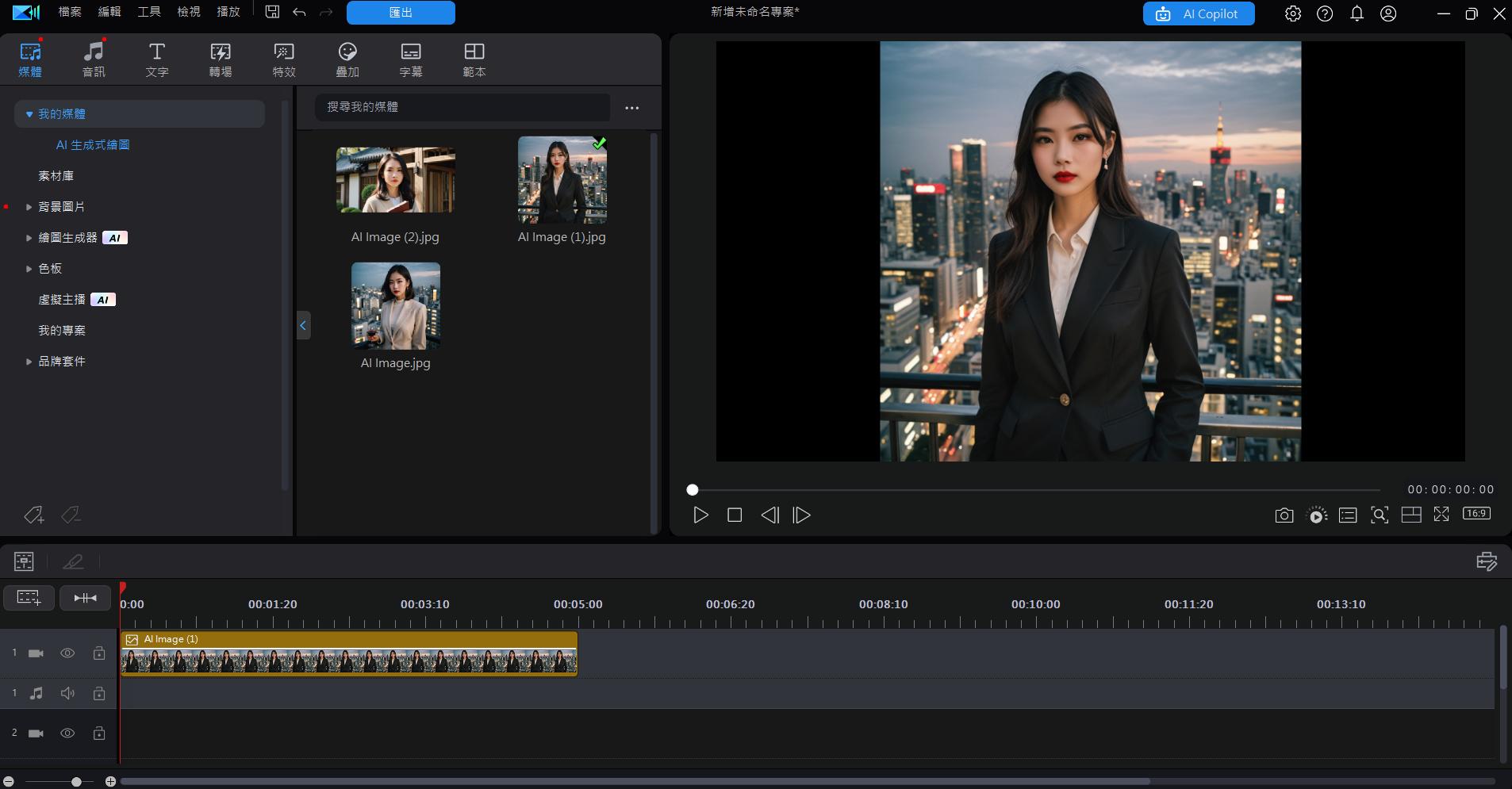Open the 16:9 aspect ratio dropdown

pos(1476,514)
